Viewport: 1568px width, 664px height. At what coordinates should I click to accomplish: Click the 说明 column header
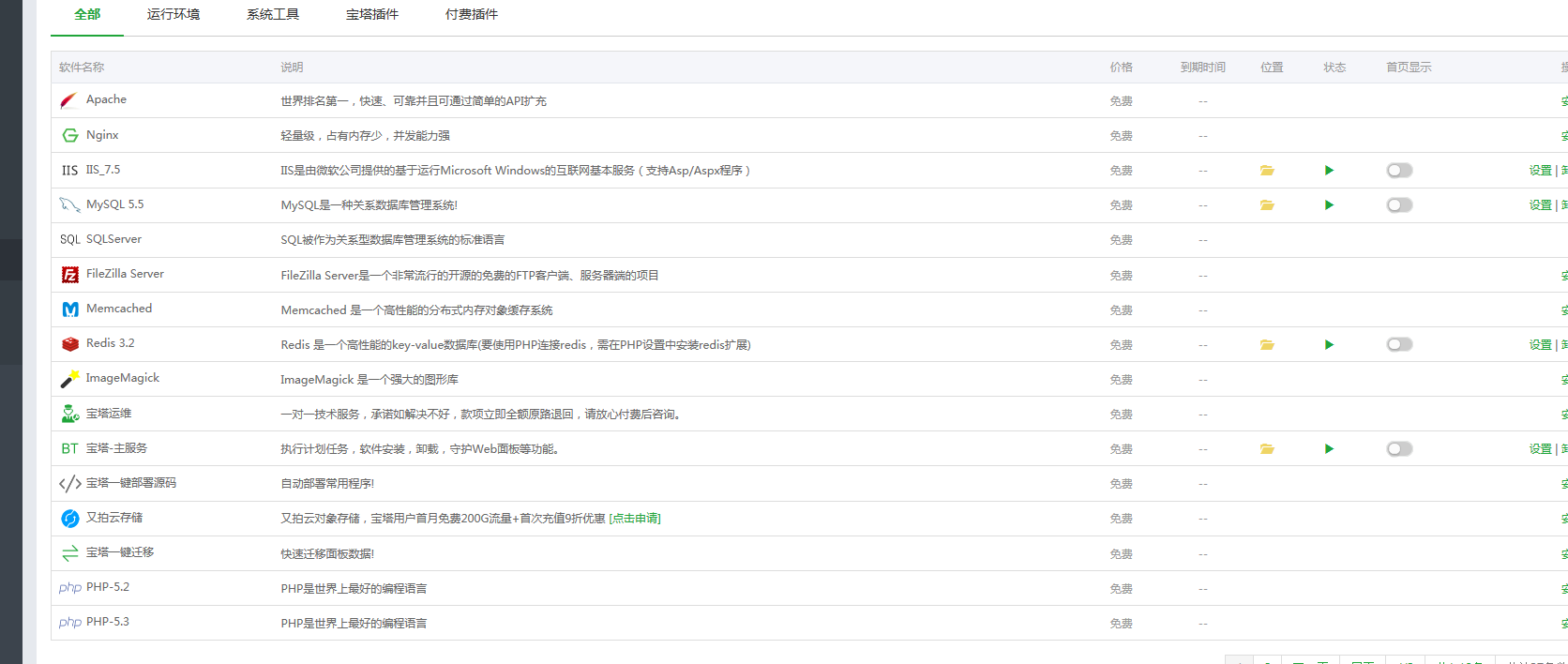click(292, 68)
